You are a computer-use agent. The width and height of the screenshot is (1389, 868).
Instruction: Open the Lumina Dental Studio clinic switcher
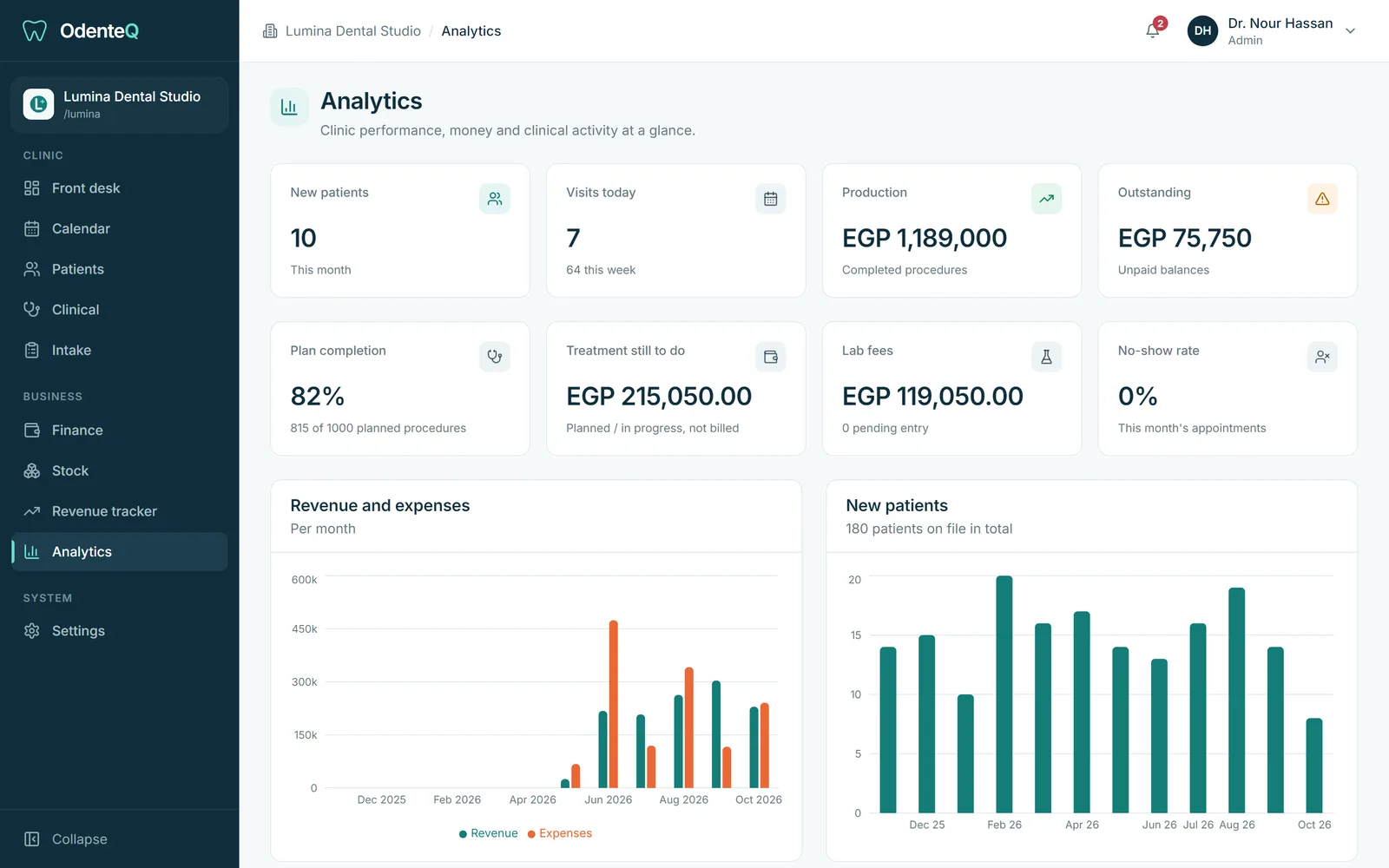click(x=120, y=104)
